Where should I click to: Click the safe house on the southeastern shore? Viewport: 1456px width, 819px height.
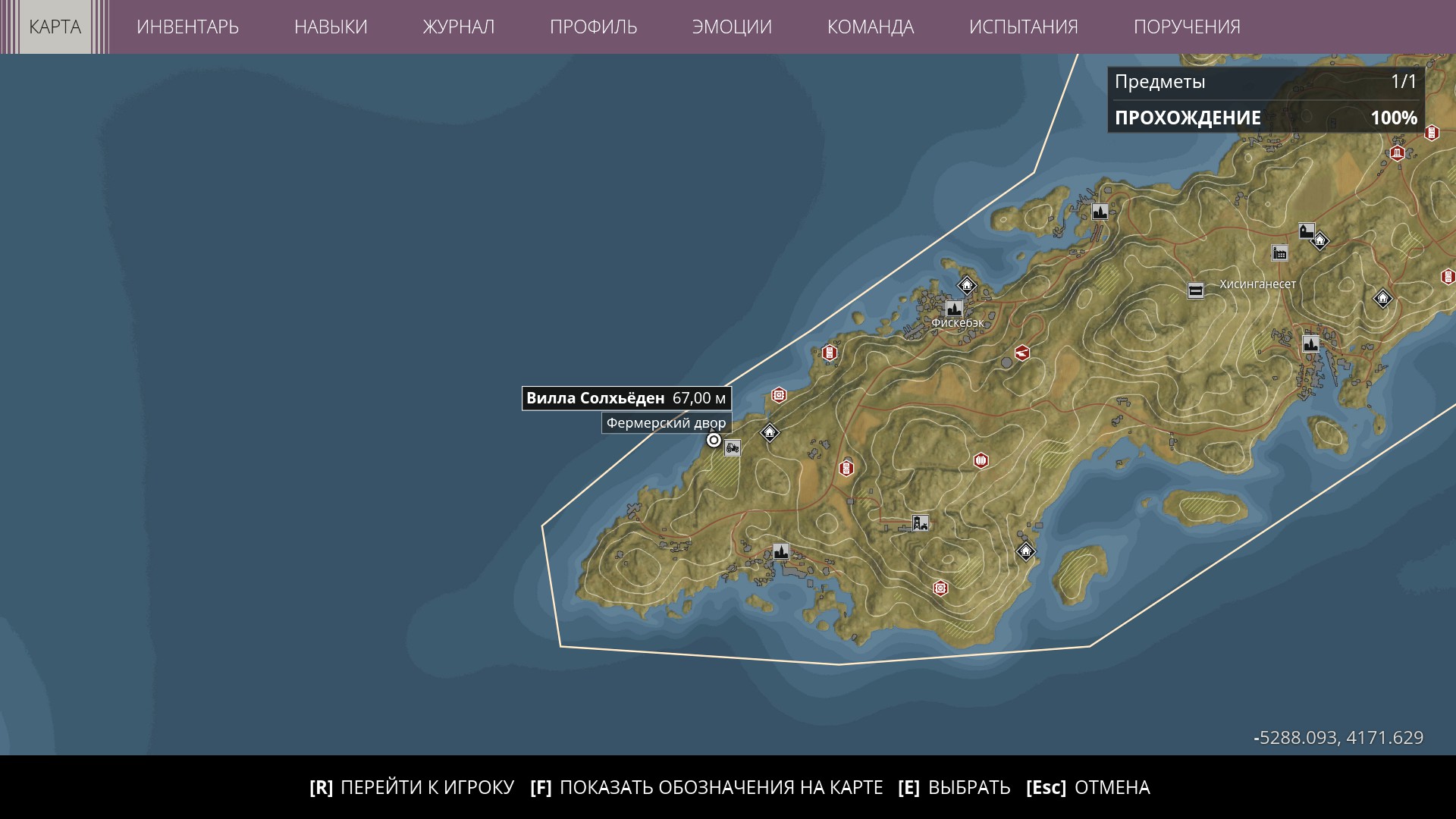(x=1025, y=551)
